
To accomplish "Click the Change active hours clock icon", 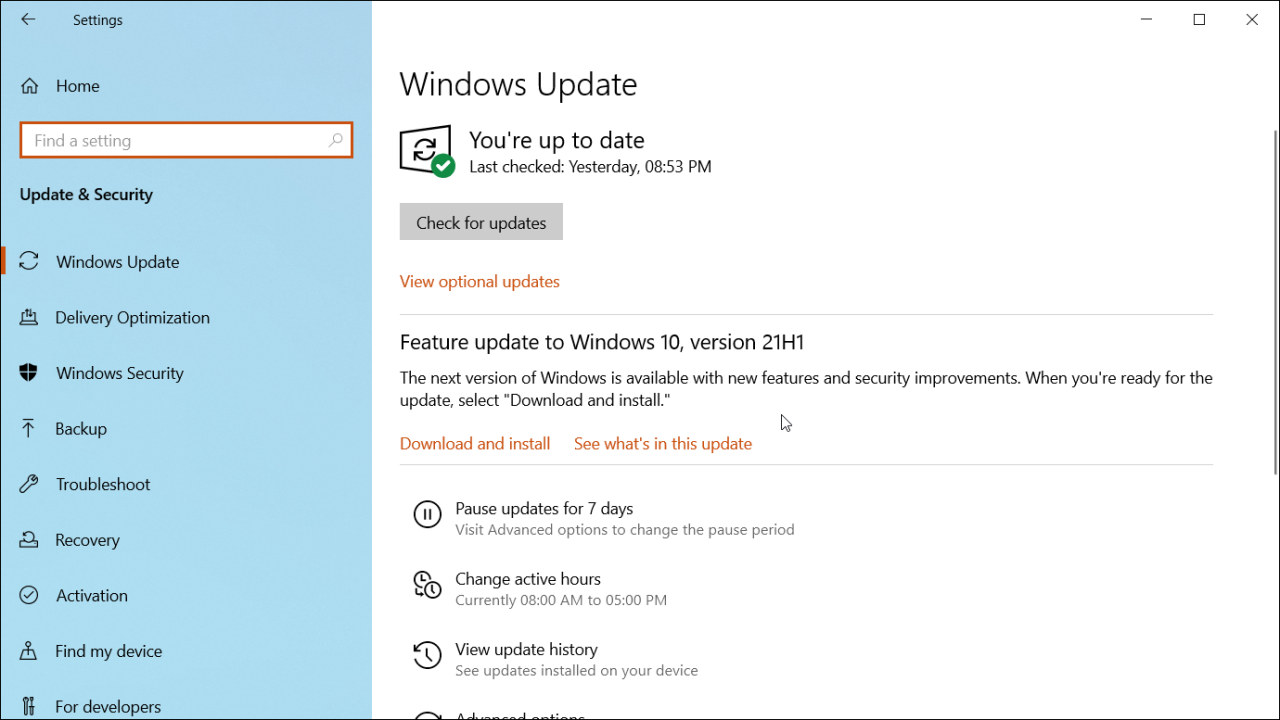I will (x=427, y=586).
